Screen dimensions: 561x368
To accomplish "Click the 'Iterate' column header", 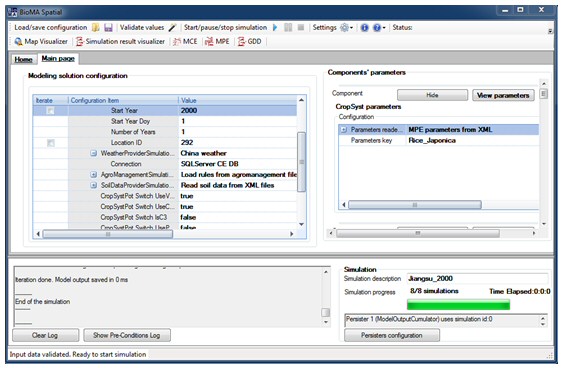I will click(50, 100).
